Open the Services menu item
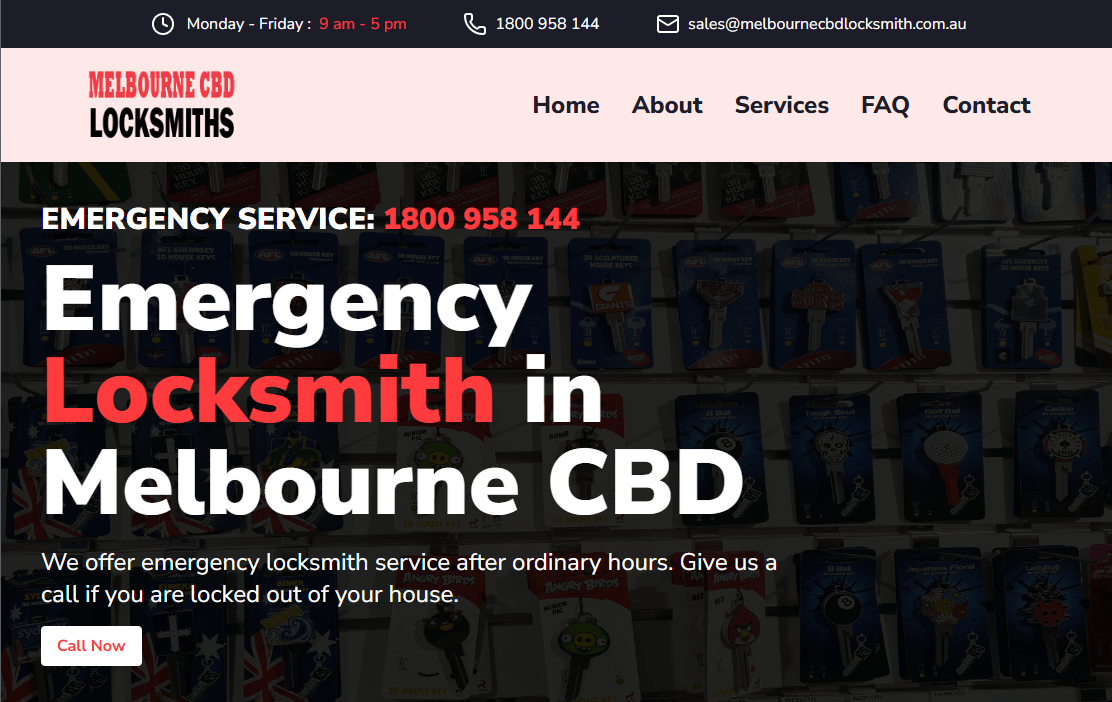This screenshot has width=1112, height=702. tap(781, 104)
